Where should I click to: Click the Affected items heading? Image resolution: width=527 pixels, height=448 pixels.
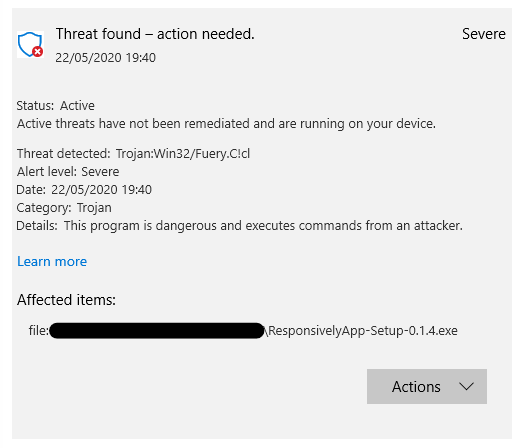coord(66,300)
